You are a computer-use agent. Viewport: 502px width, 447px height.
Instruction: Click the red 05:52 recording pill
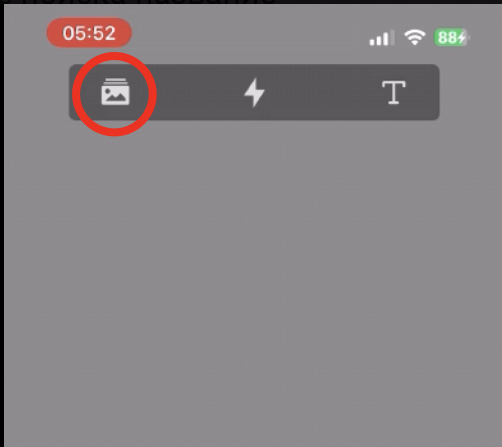tap(89, 33)
